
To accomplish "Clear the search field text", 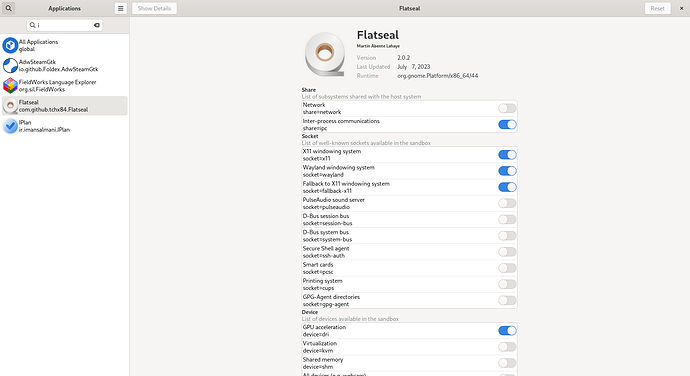I will pyautogui.click(x=97, y=25).
